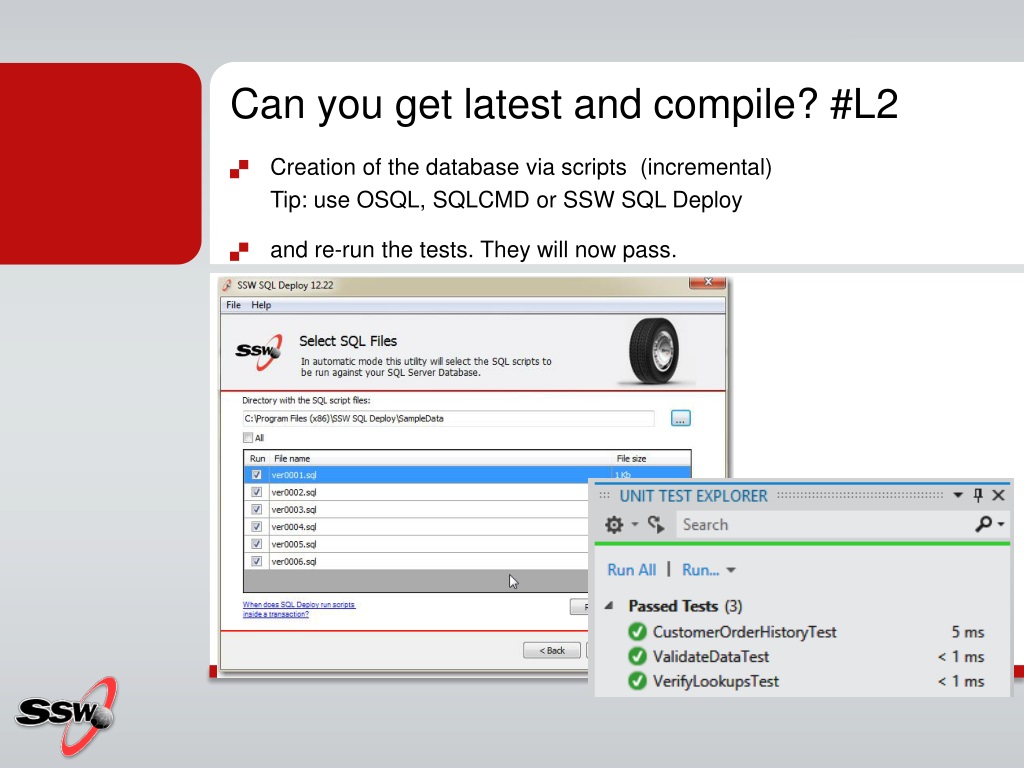Uncheck the ver0001.sql run checkbox
1024x768 pixels.
pos(257,475)
